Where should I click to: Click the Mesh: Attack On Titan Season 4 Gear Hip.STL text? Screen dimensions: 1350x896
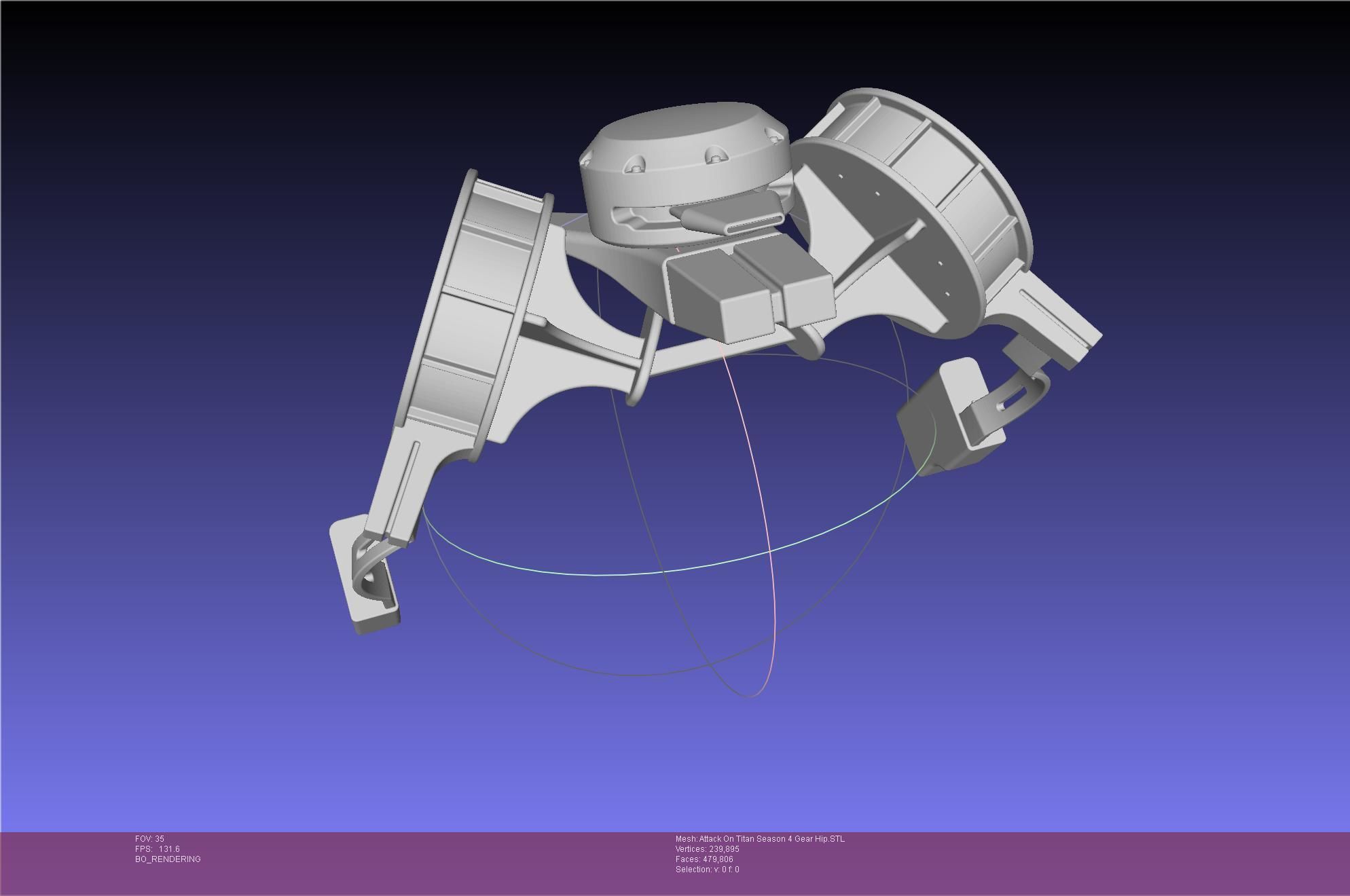point(760,839)
